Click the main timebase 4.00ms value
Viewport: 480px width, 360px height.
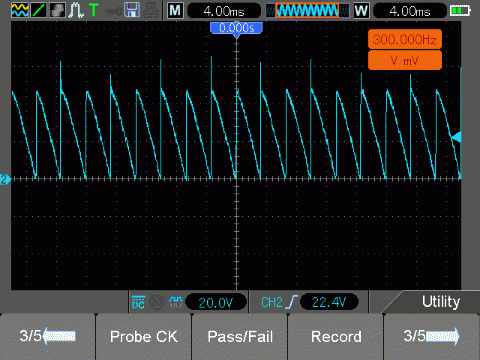click(x=224, y=11)
